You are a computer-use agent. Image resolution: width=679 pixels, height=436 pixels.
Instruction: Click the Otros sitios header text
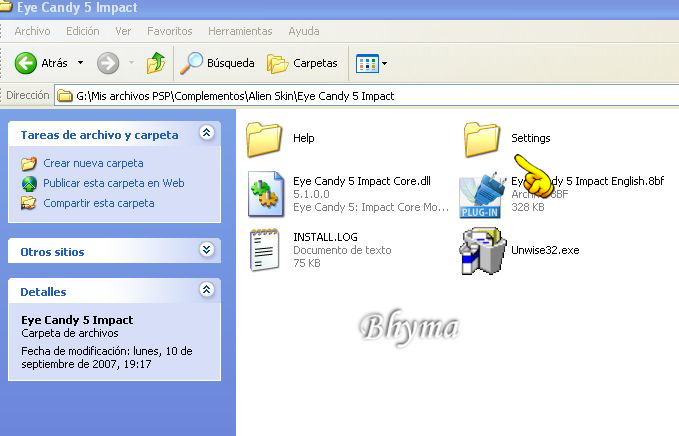[x=52, y=252]
